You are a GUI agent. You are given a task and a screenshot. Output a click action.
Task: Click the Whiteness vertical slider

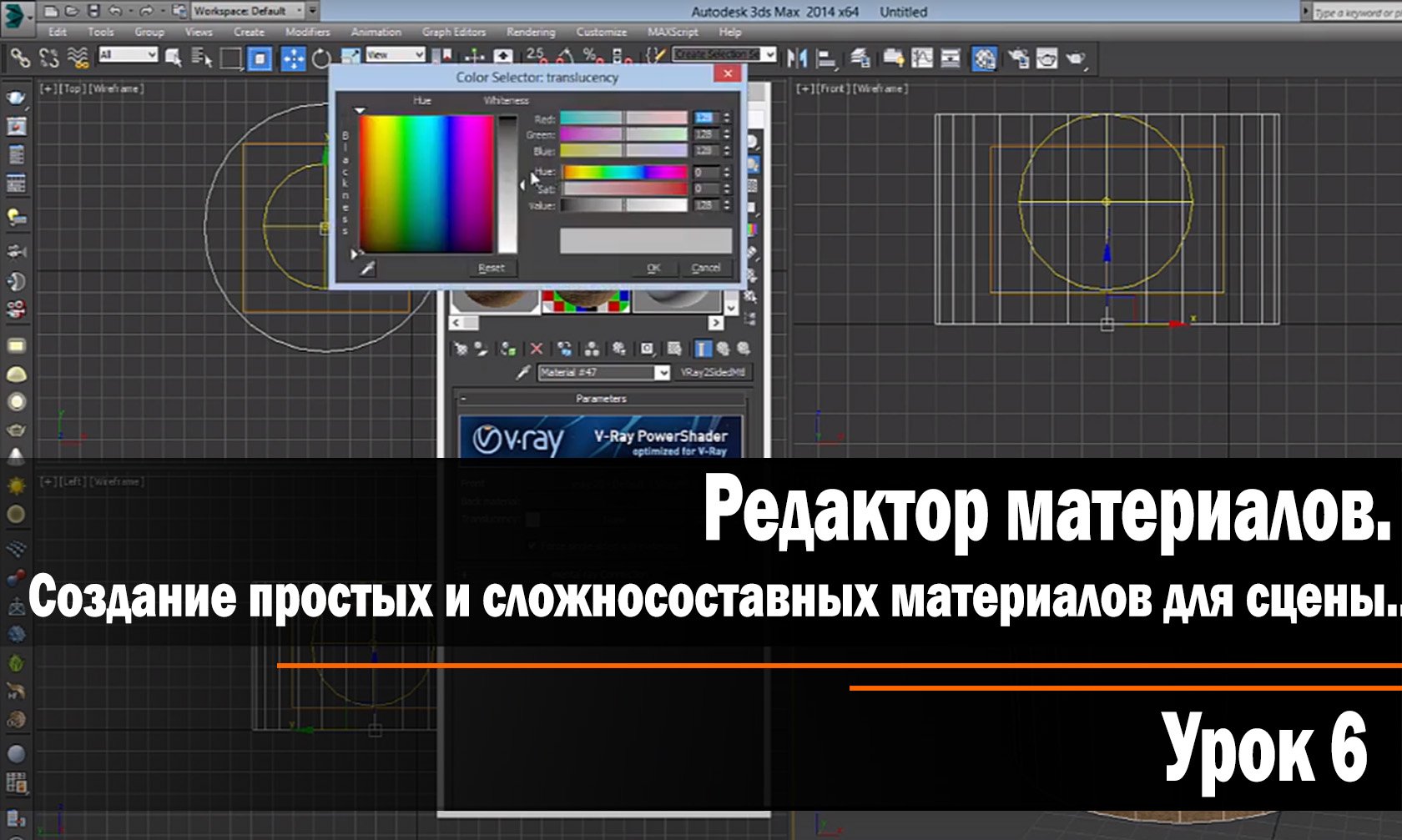(507, 184)
